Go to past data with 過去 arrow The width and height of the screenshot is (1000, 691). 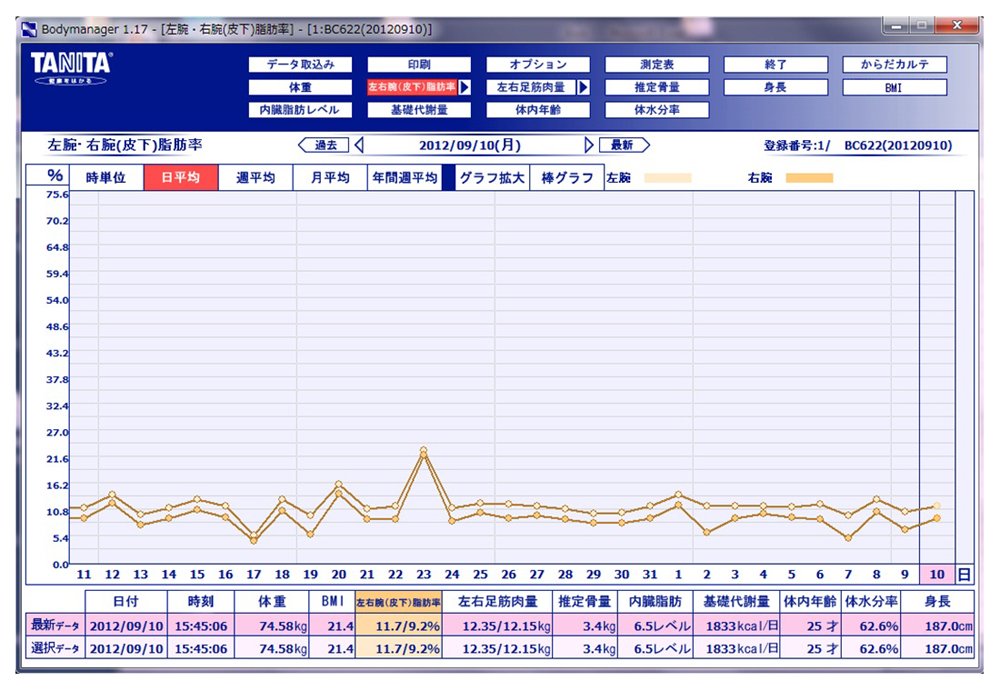323,145
